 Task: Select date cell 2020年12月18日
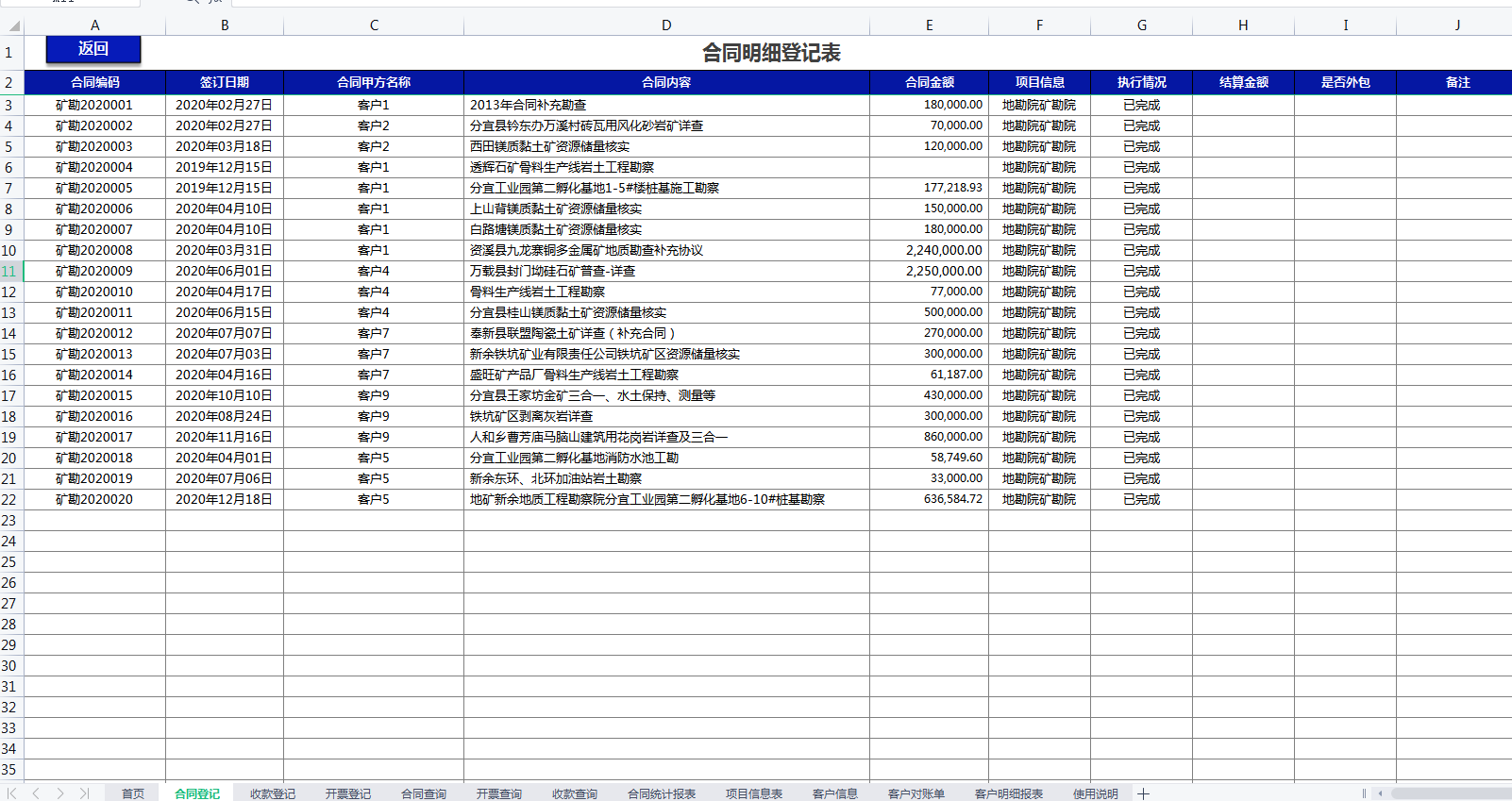pos(225,499)
